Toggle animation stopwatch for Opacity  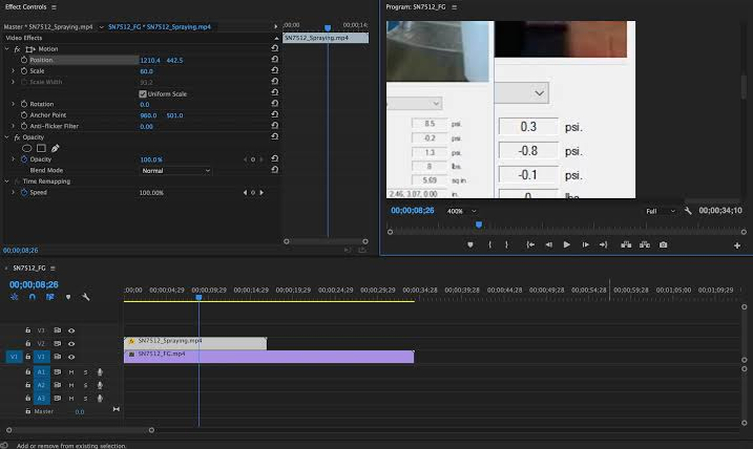(x=24, y=159)
